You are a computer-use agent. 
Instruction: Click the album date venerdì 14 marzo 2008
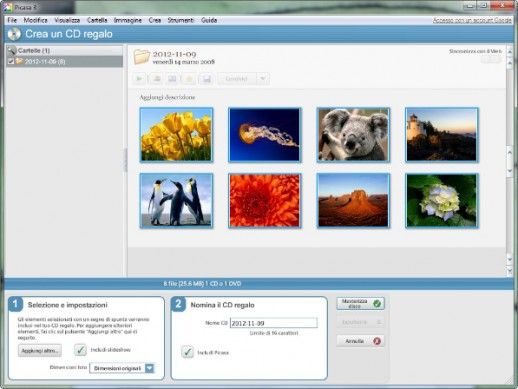tap(184, 62)
